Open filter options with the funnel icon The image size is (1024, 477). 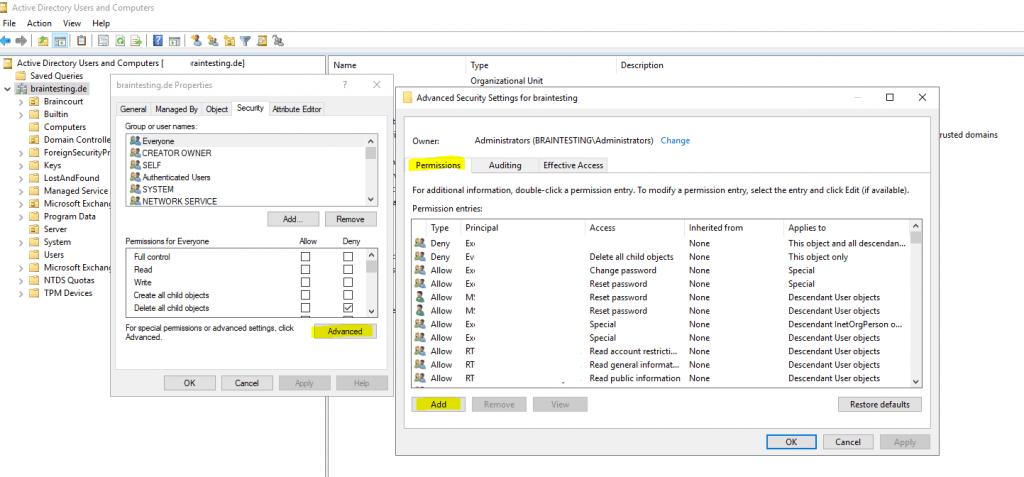coord(246,41)
